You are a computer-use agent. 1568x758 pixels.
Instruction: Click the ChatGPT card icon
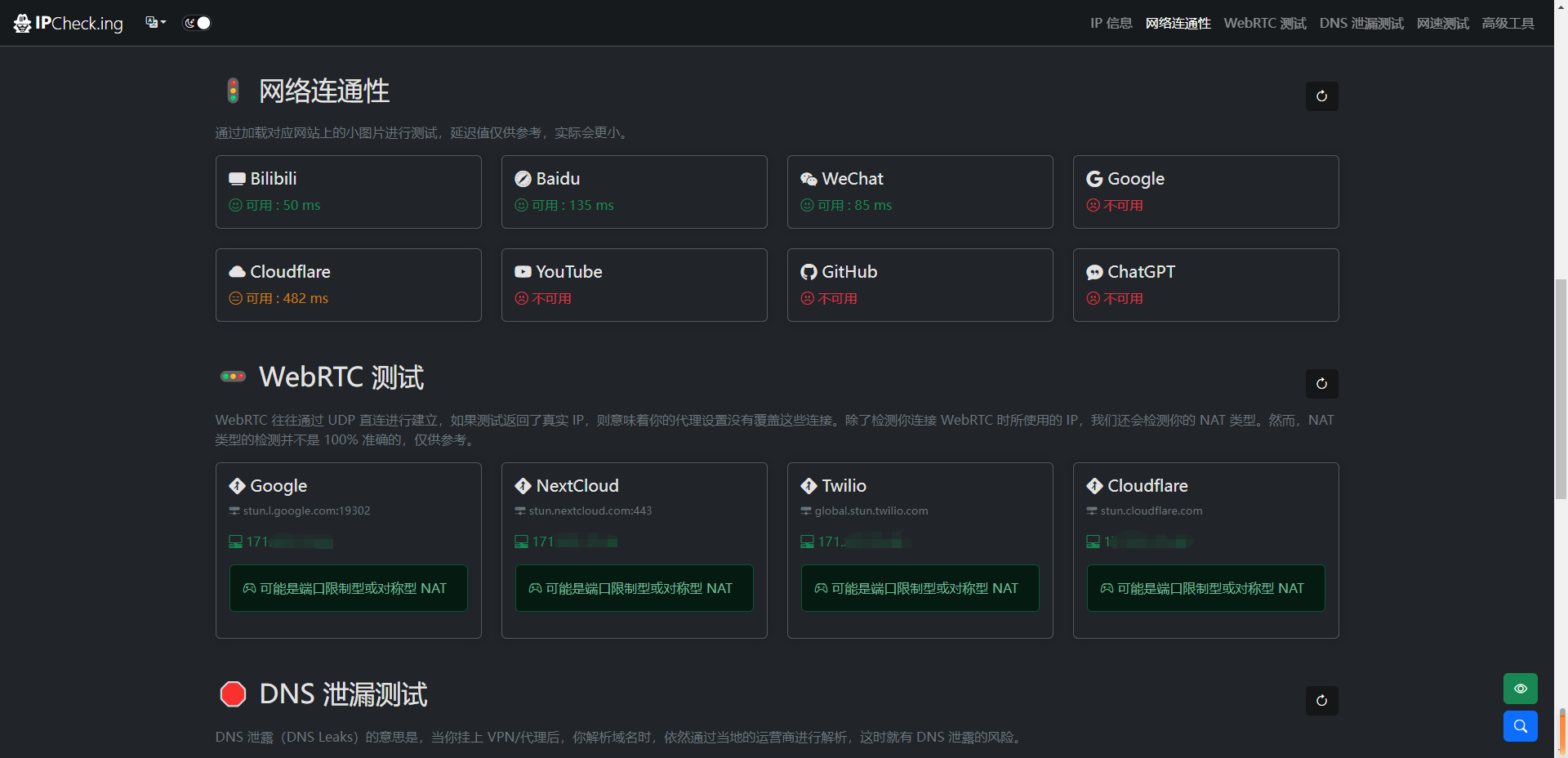1094,272
